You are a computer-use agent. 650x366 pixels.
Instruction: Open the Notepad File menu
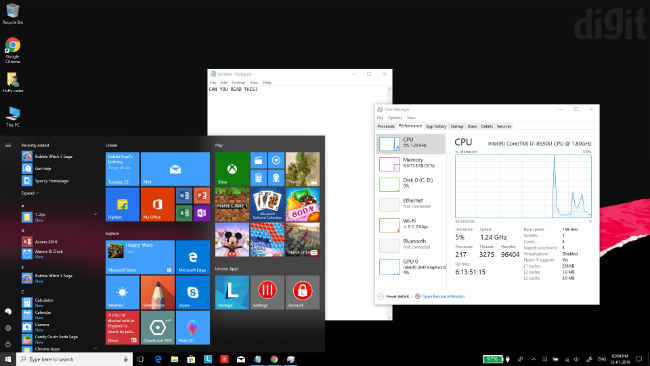click(x=213, y=82)
